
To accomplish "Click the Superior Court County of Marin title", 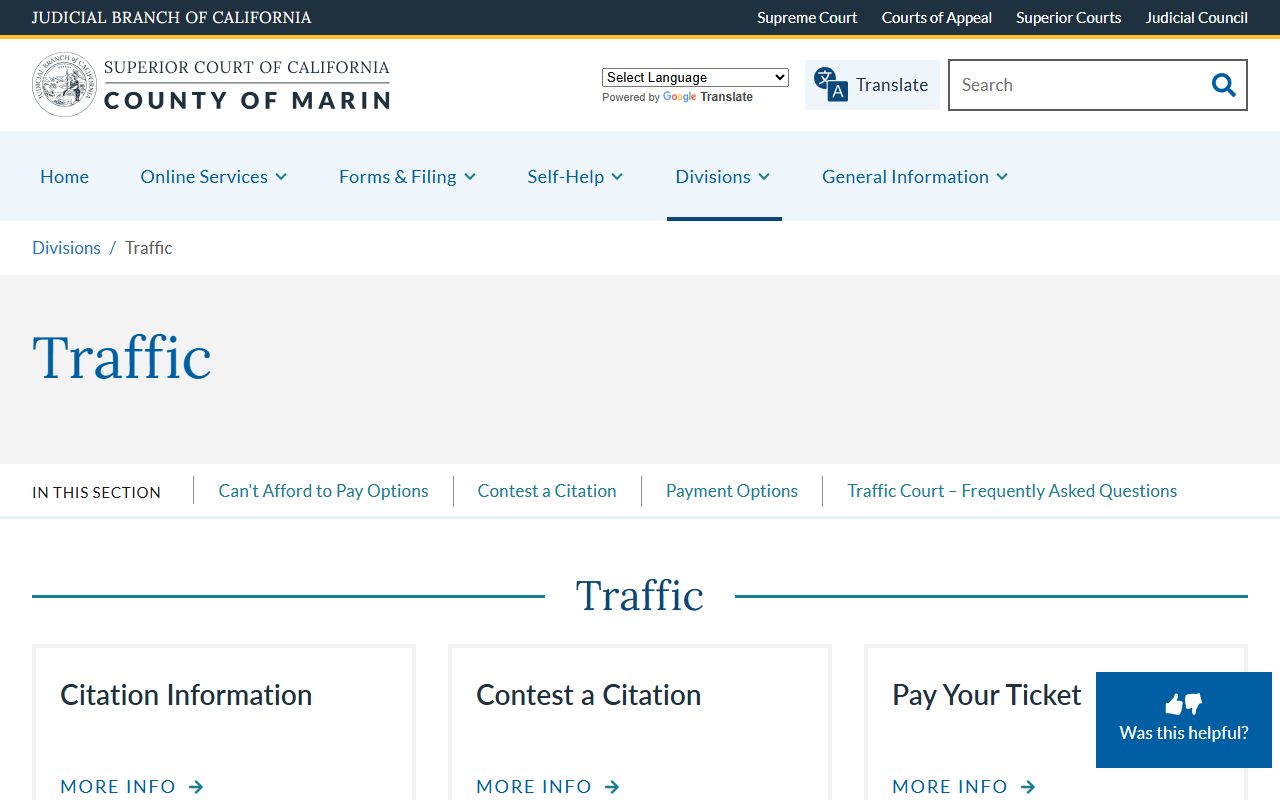I will click(247, 85).
